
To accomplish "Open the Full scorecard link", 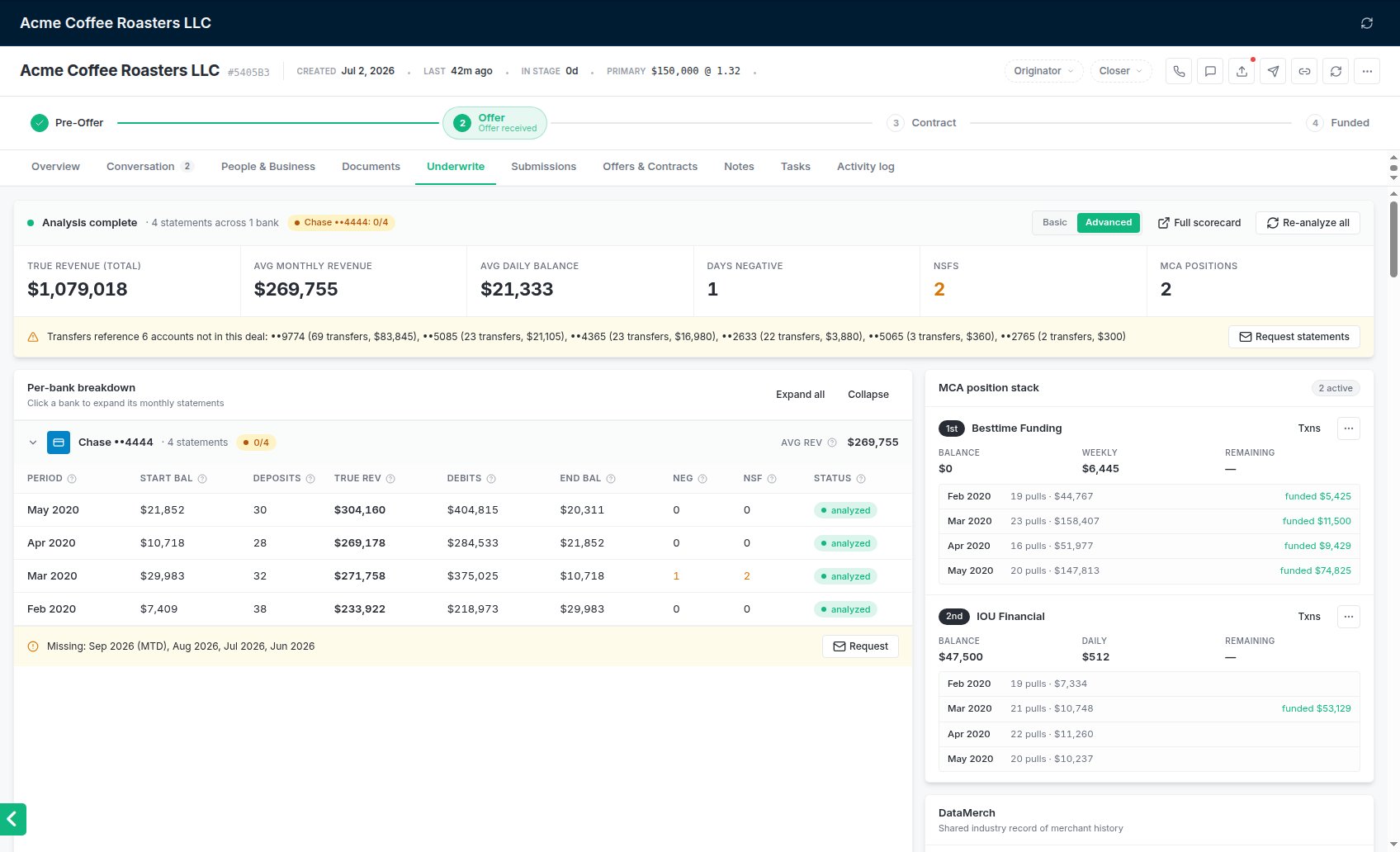I will (x=1199, y=223).
